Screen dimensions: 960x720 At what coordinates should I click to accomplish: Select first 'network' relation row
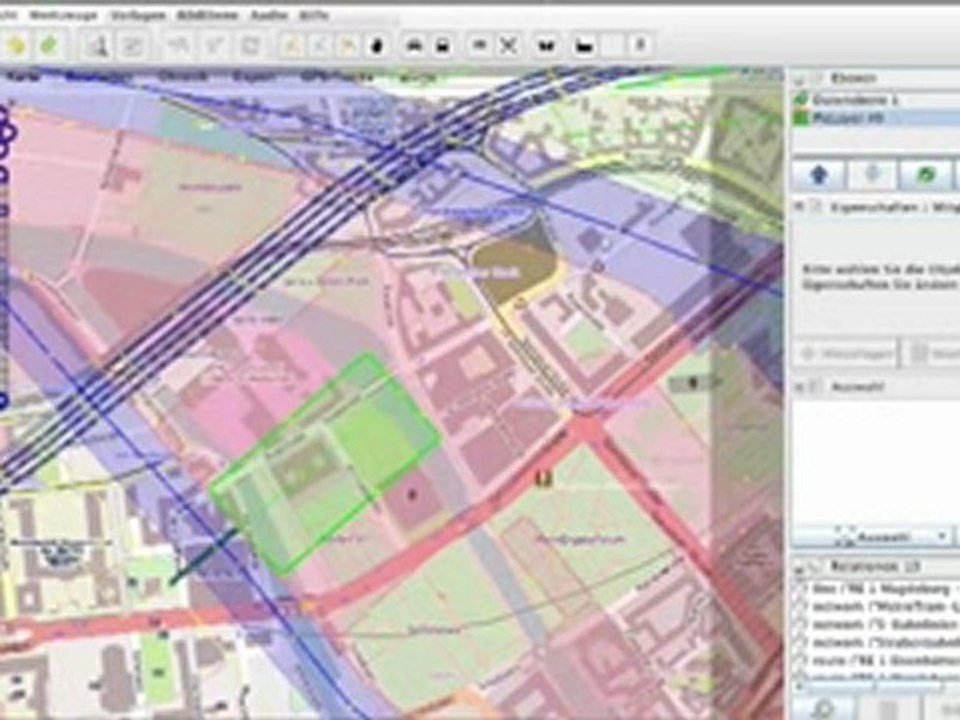coord(878,607)
